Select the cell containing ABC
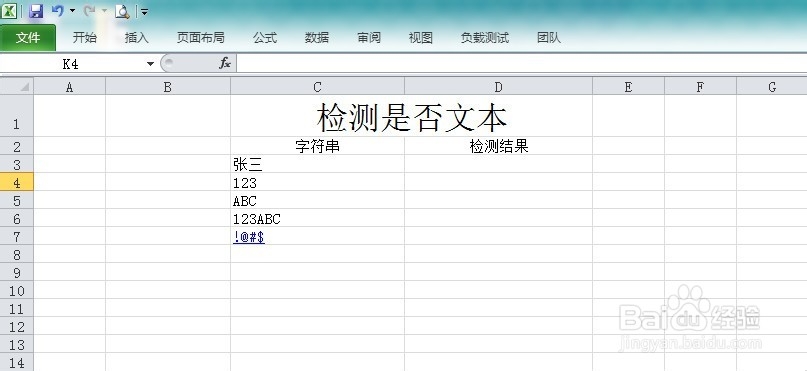The width and height of the screenshot is (807, 371). [x=317, y=200]
